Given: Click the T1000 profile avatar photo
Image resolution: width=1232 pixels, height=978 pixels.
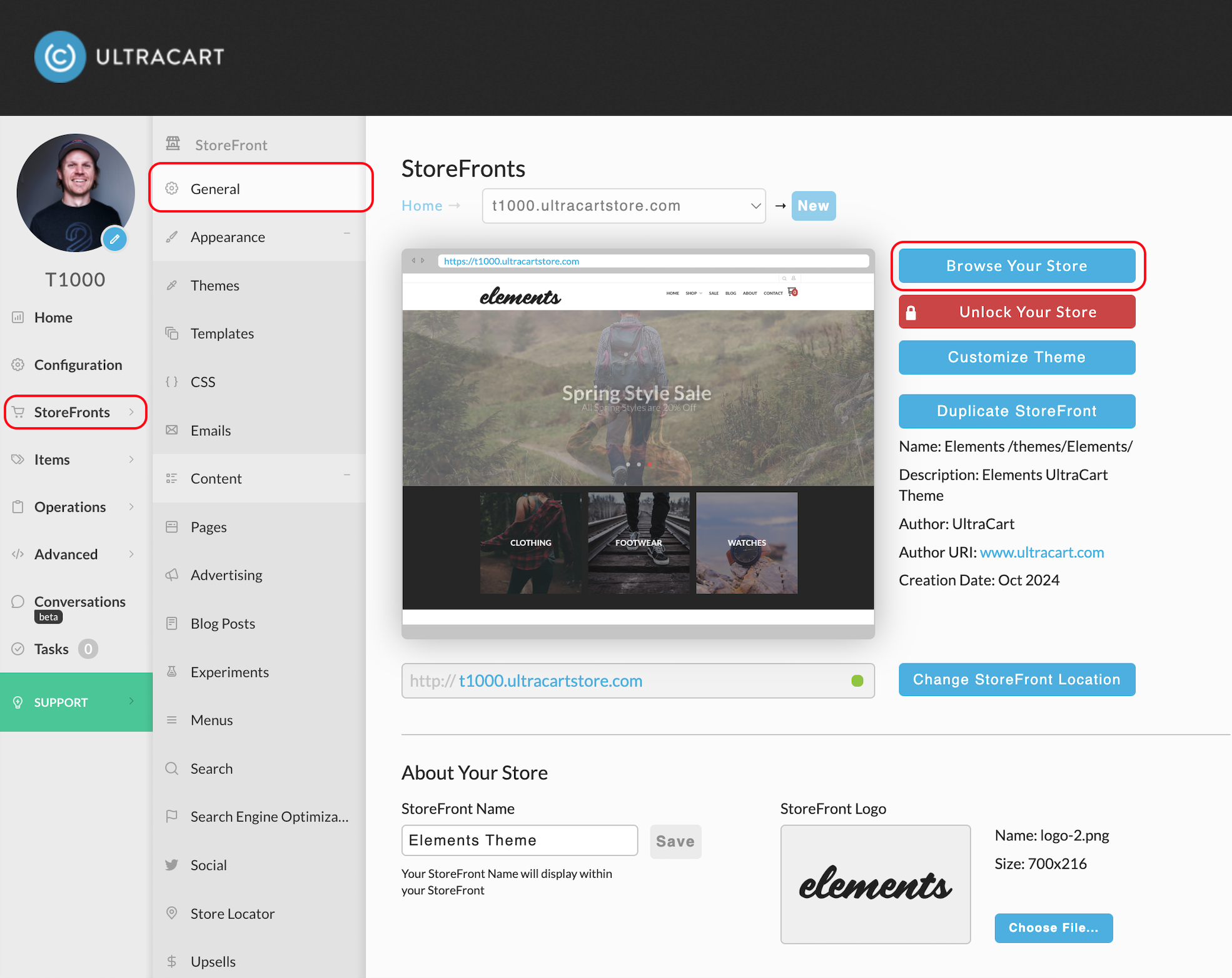Looking at the screenshot, I should click(76, 193).
